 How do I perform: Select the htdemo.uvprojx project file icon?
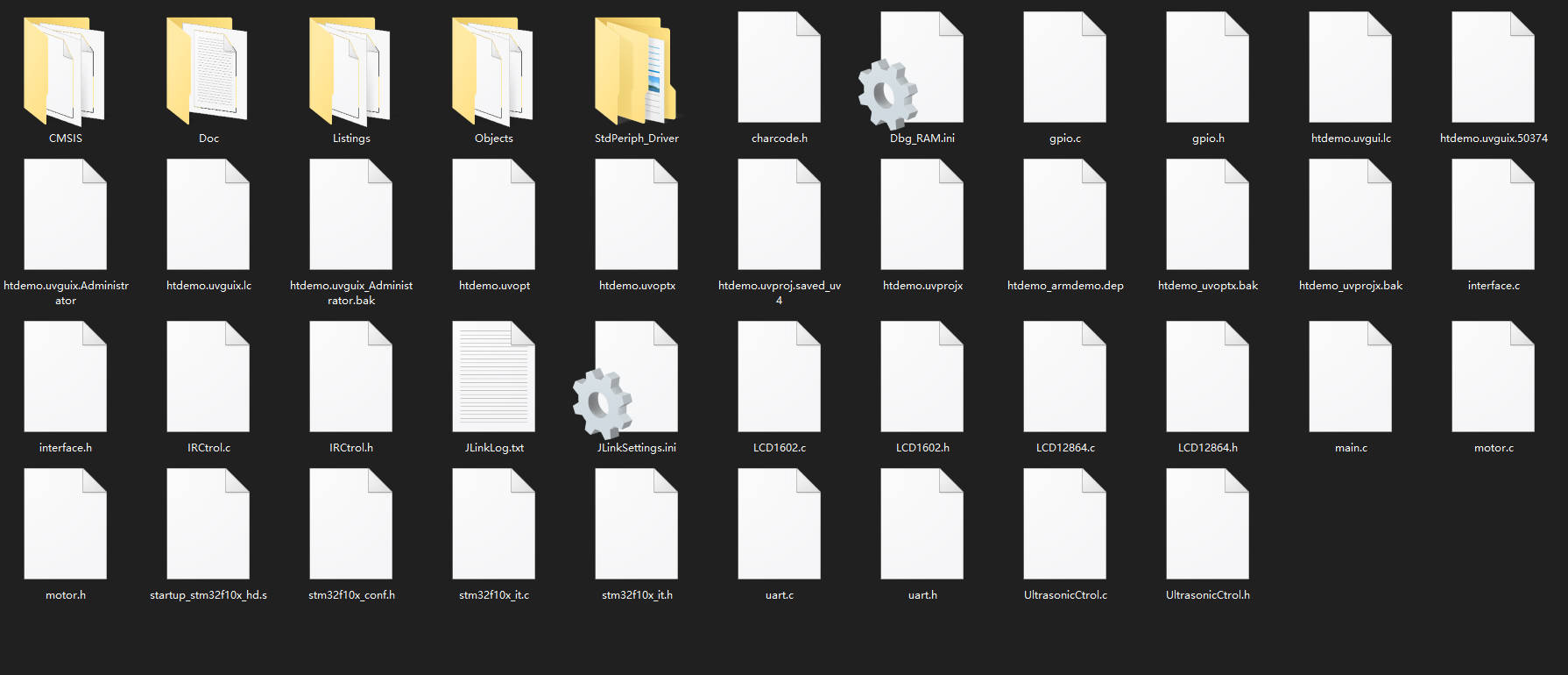pyautogui.click(x=922, y=214)
